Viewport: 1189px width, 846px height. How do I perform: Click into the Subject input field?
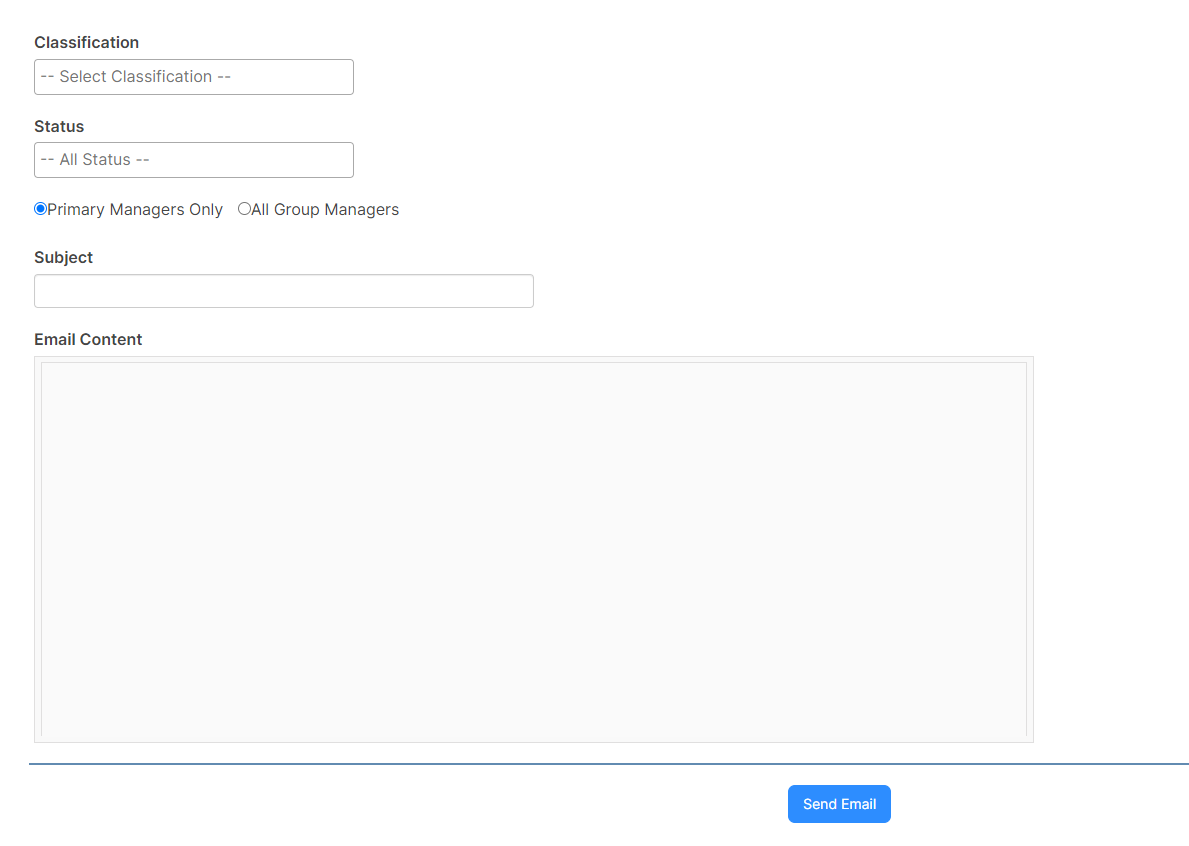point(284,291)
